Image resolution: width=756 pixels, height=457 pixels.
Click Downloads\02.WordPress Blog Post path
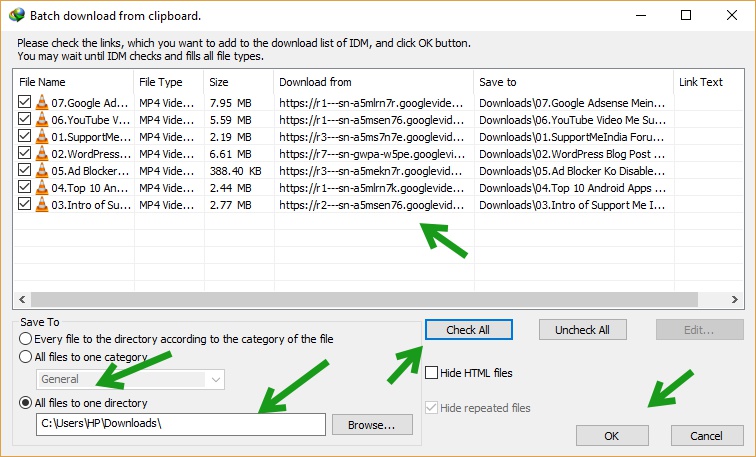572,154
